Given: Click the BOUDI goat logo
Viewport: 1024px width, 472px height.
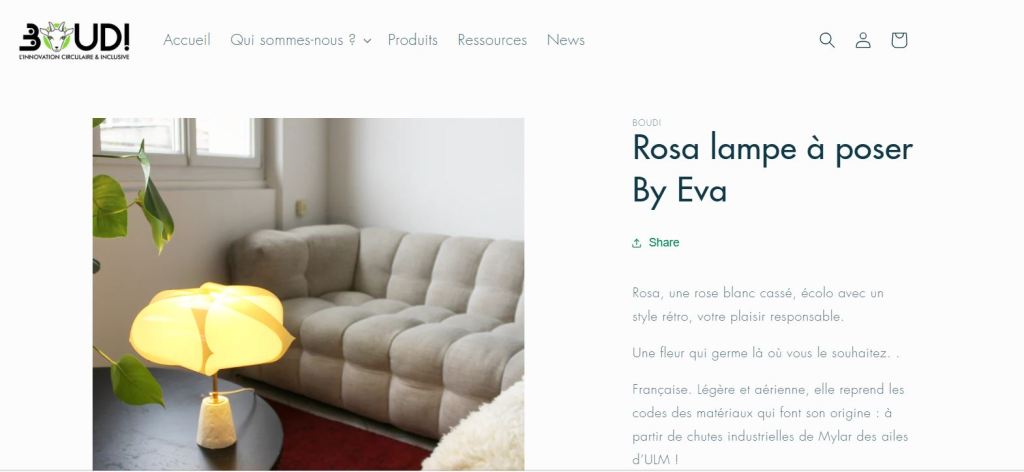Looking at the screenshot, I should (x=74, y=40).
